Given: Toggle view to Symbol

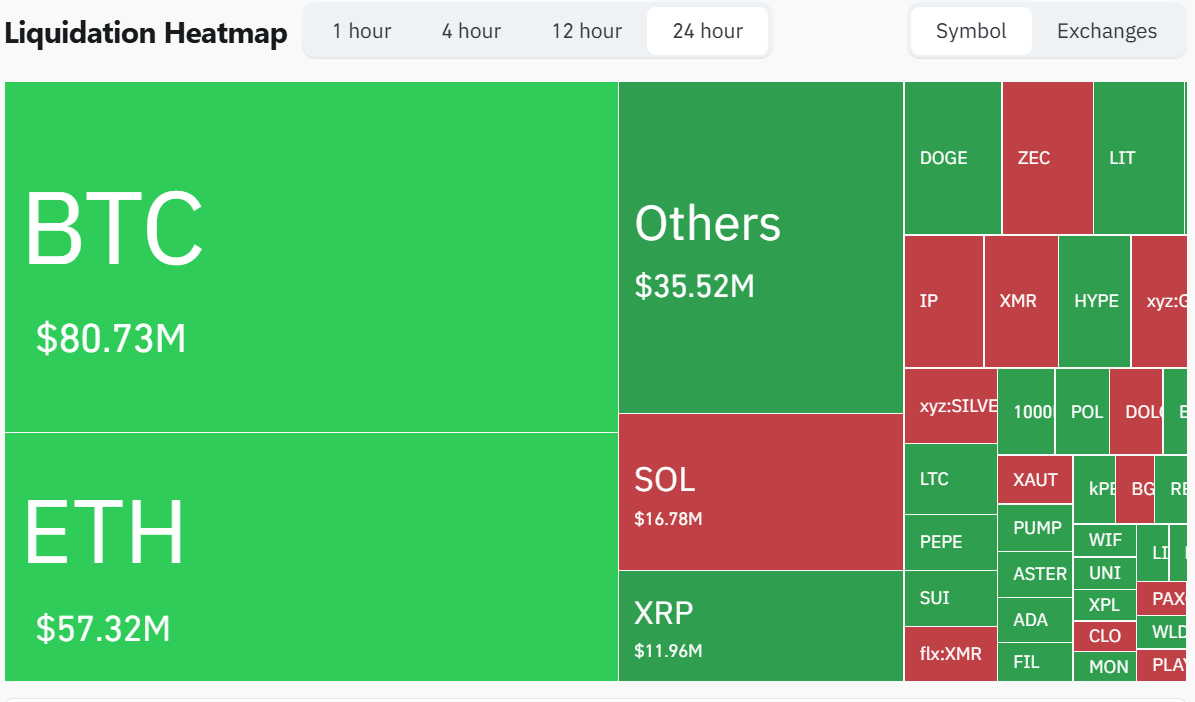Looking at the screenshot, I should coord(971,31).
